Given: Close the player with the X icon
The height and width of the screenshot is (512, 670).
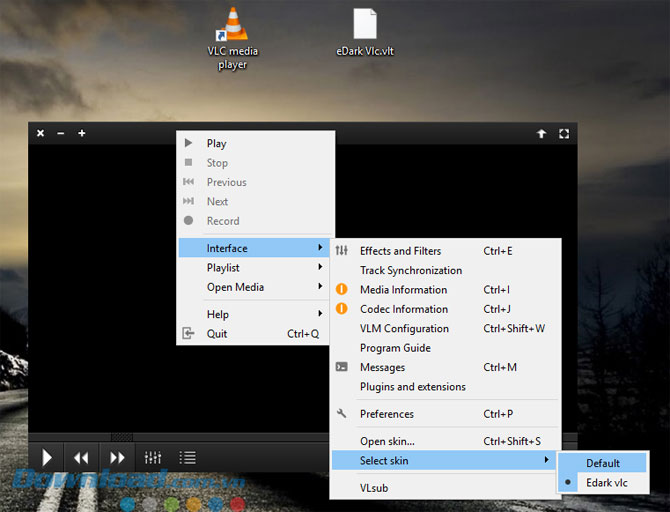Looking at the screenshot, I should point(40,133).
